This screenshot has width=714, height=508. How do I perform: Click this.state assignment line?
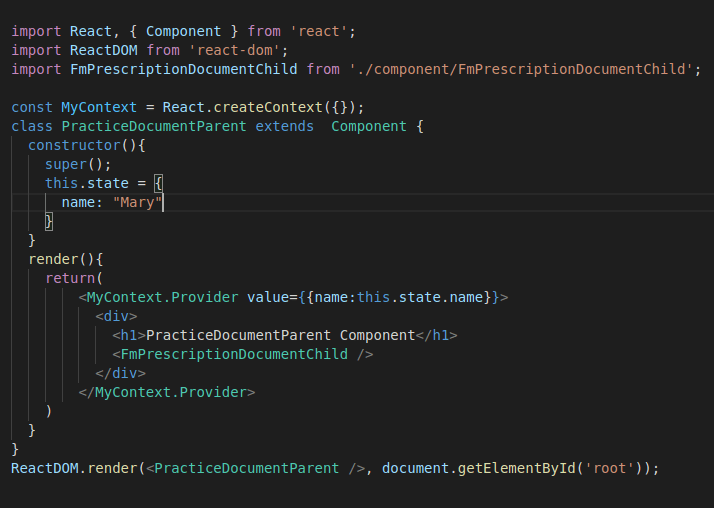(x=103, y=183)
